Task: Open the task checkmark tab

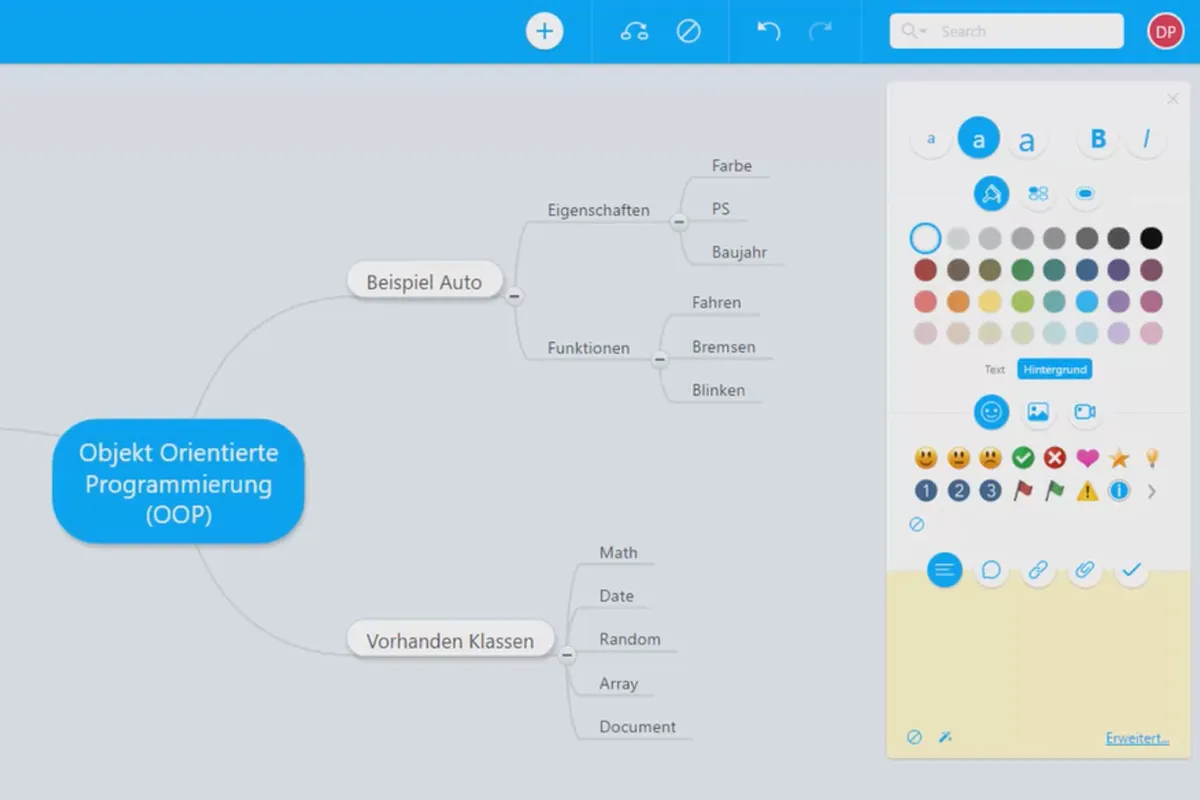Action: pos(1131,570)
